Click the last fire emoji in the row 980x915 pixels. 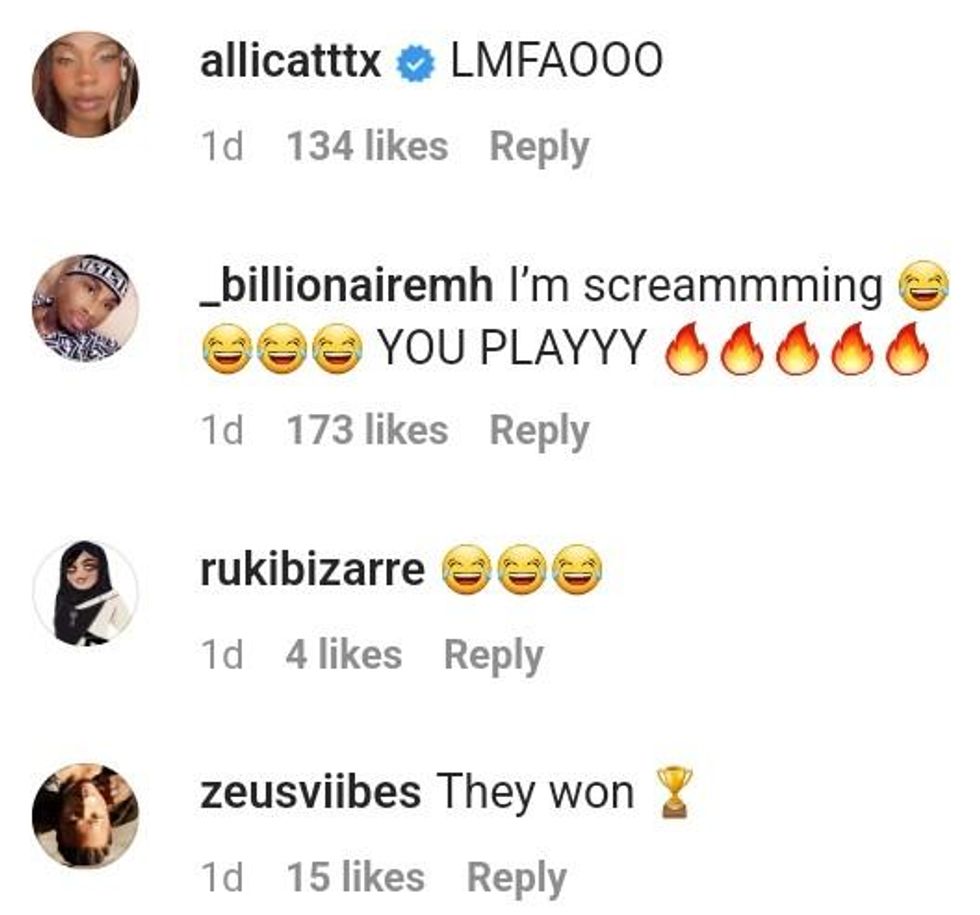click(x=908, y=348)
